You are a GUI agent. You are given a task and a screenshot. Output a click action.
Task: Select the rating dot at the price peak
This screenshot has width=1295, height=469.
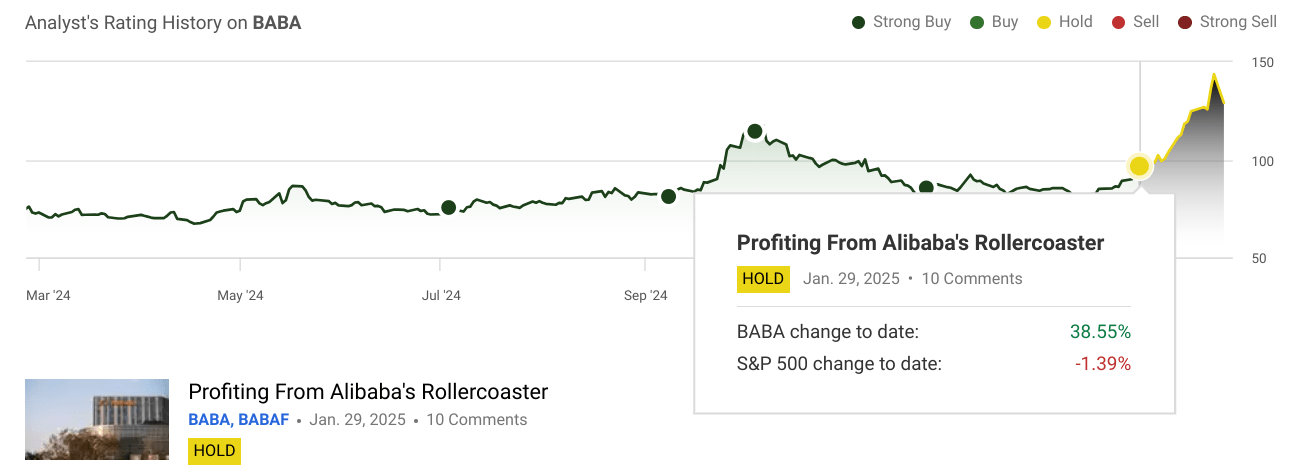(755, 131)
